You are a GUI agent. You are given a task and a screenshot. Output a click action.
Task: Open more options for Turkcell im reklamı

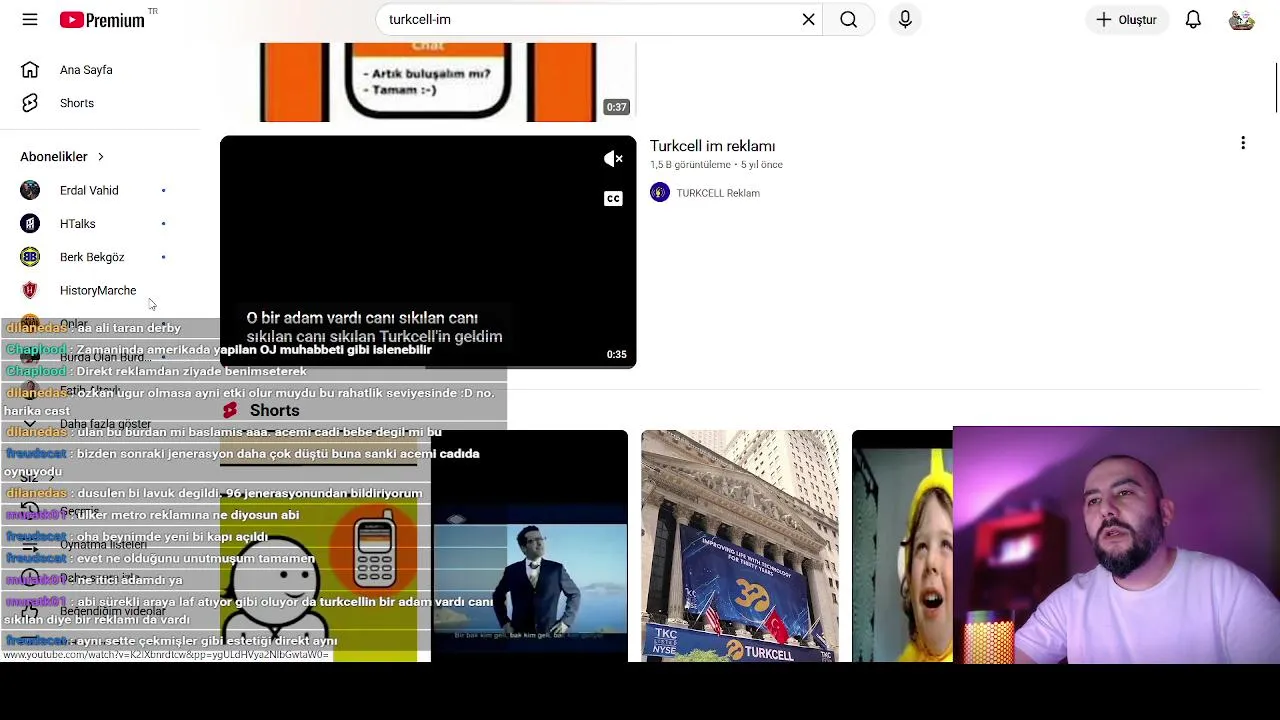tap(1243, 144)
